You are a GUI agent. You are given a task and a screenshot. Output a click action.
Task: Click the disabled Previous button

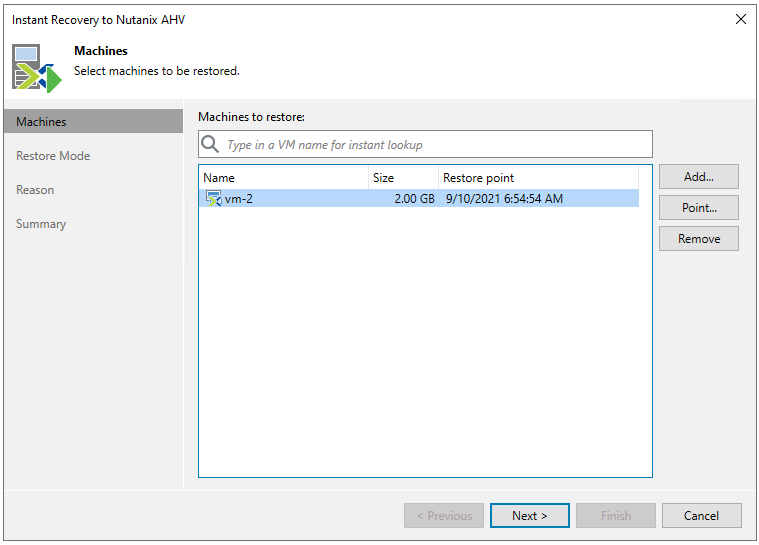[x=444, y=515]
